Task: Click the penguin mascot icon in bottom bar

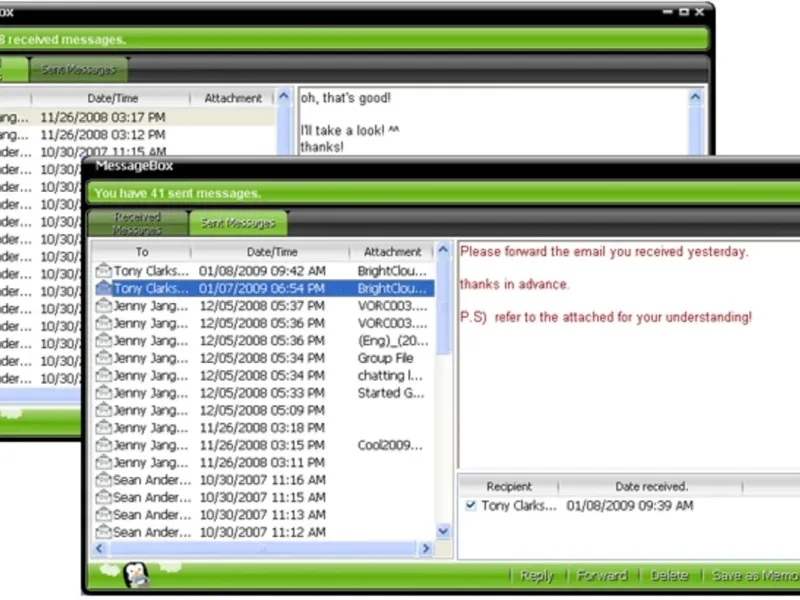Action: point(136,574)
